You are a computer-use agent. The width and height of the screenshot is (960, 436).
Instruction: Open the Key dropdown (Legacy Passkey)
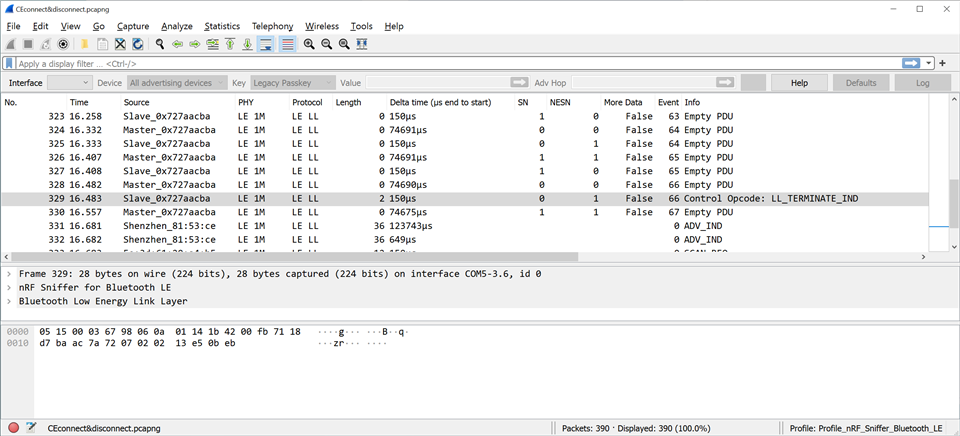click(x=293, y=83)
